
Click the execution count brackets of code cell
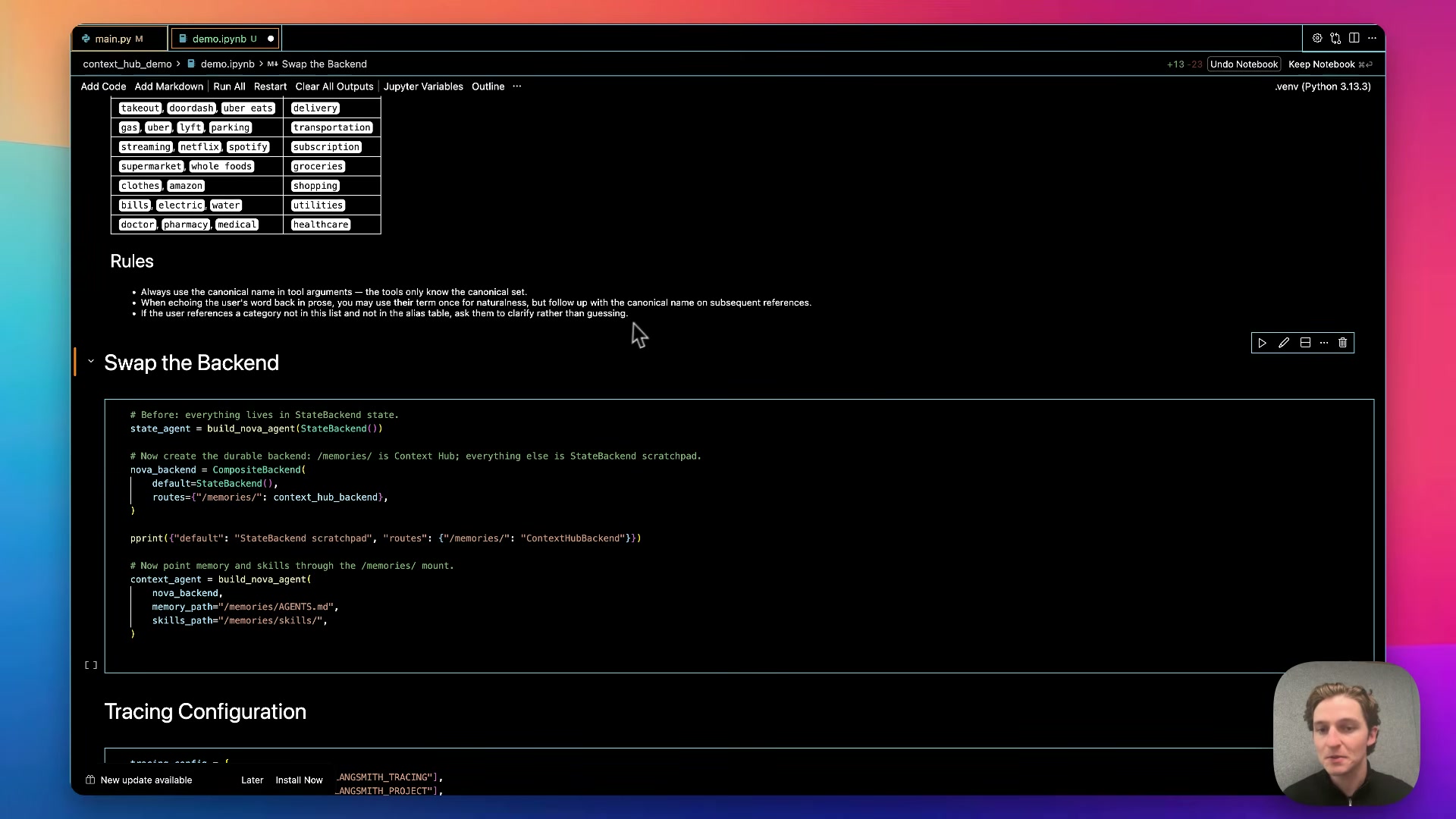pyautogui.click(x=91, y=665)
